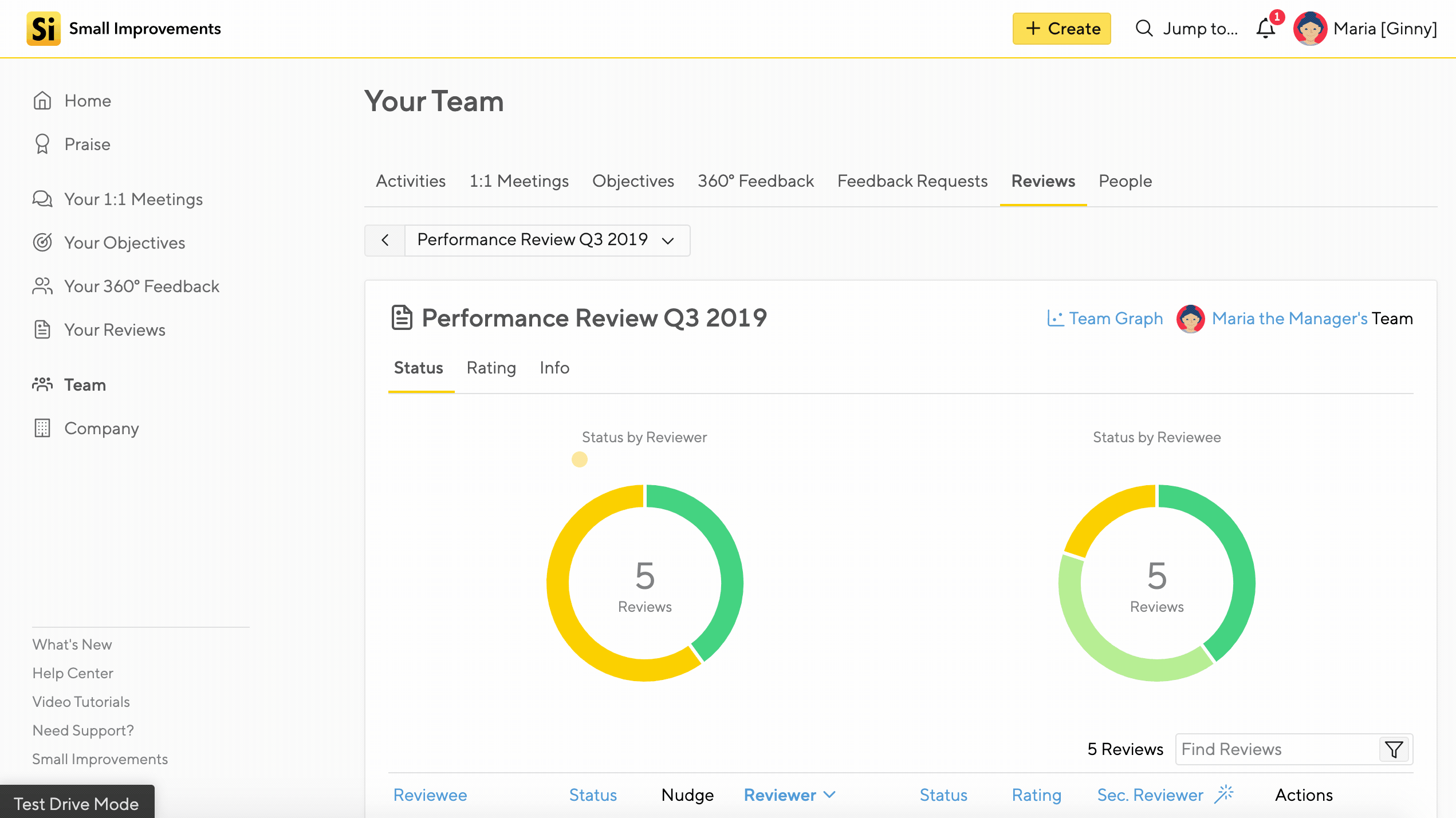Click the Your Reviews document icon
Viewport: 1456px width, 818px height.
tap(42, 329)
